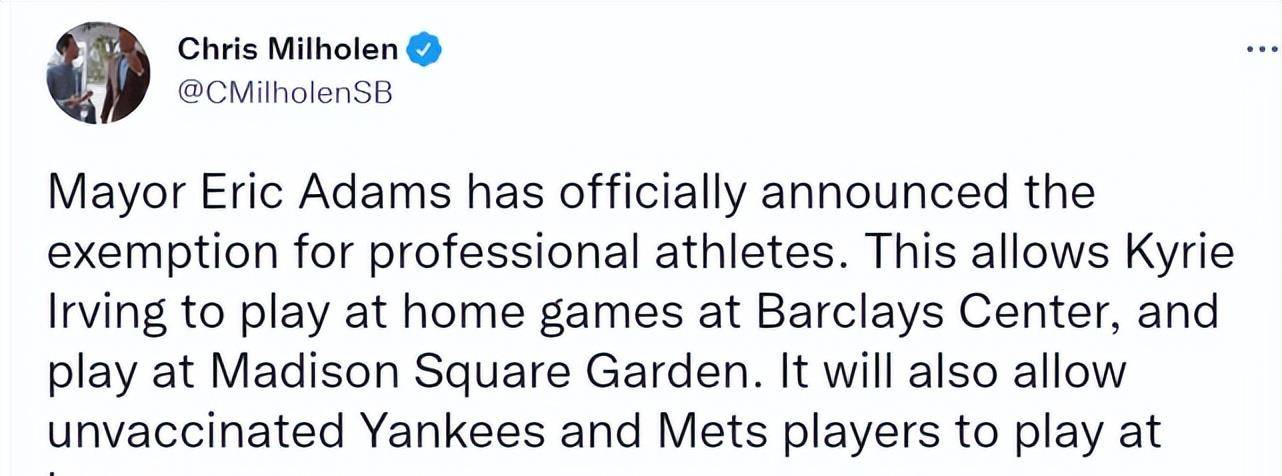Click the Chris Milholen display name
The height and width of the screenshot is (476, 1282).
pos(290,49)
